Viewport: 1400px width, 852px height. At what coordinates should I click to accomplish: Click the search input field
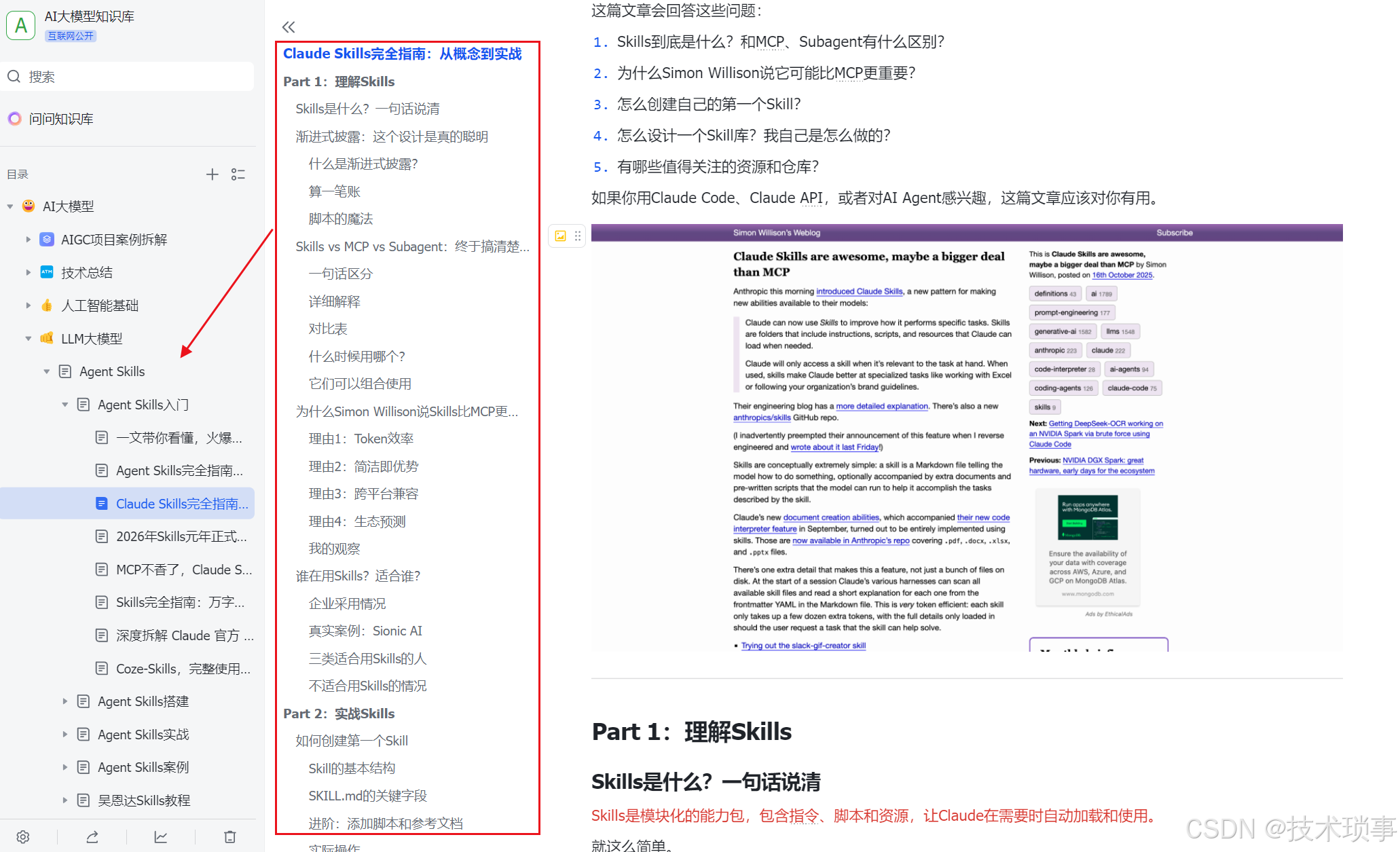pyautogui.click(x=128, y=77)
